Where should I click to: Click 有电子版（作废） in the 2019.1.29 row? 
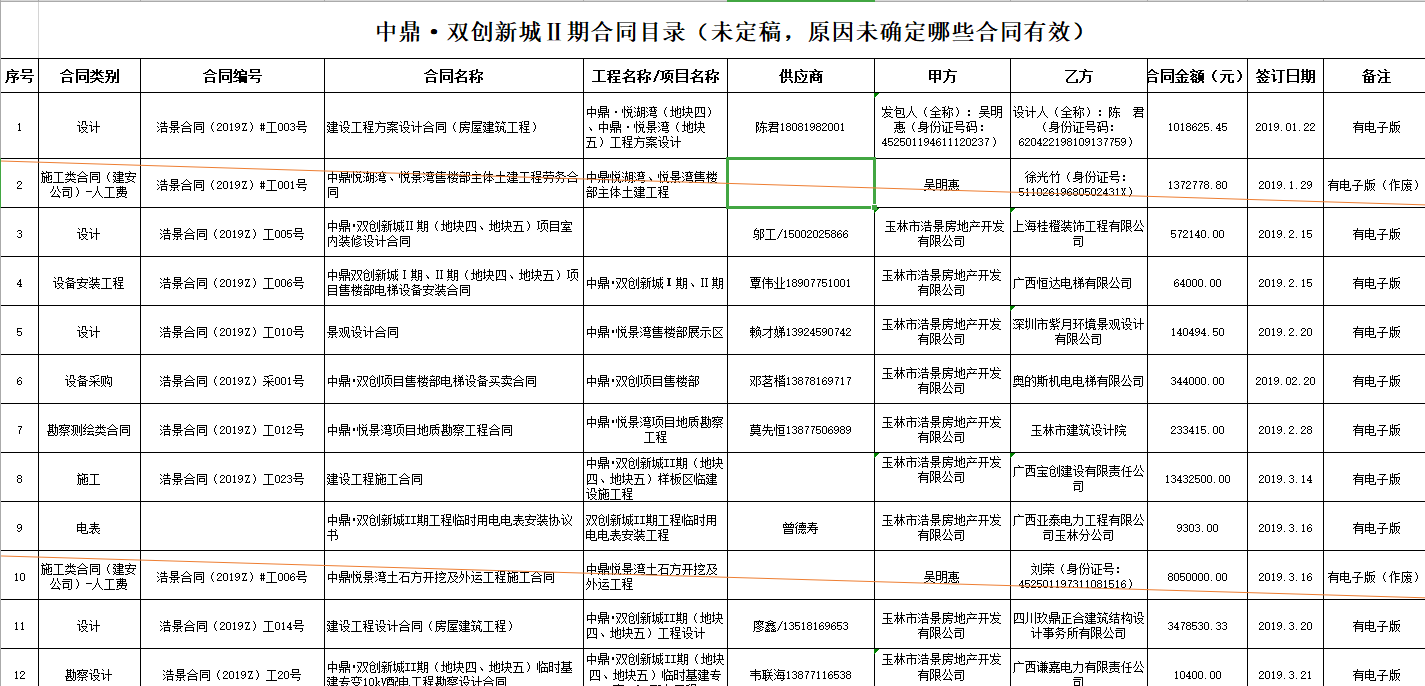coord(1376,185)
